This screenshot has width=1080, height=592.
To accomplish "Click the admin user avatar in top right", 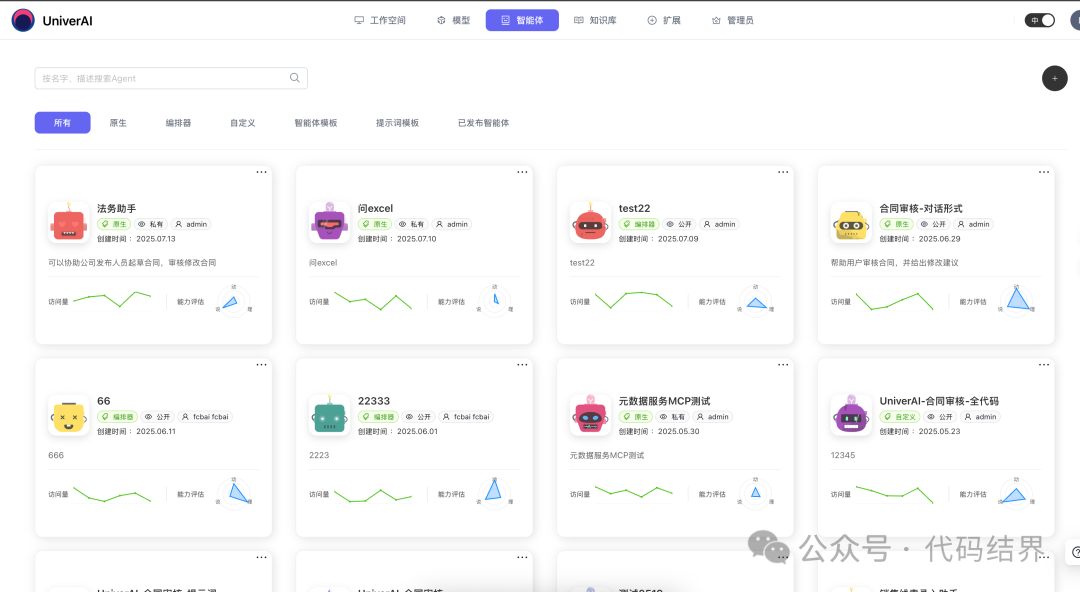I will click(x=1074, y=20).
